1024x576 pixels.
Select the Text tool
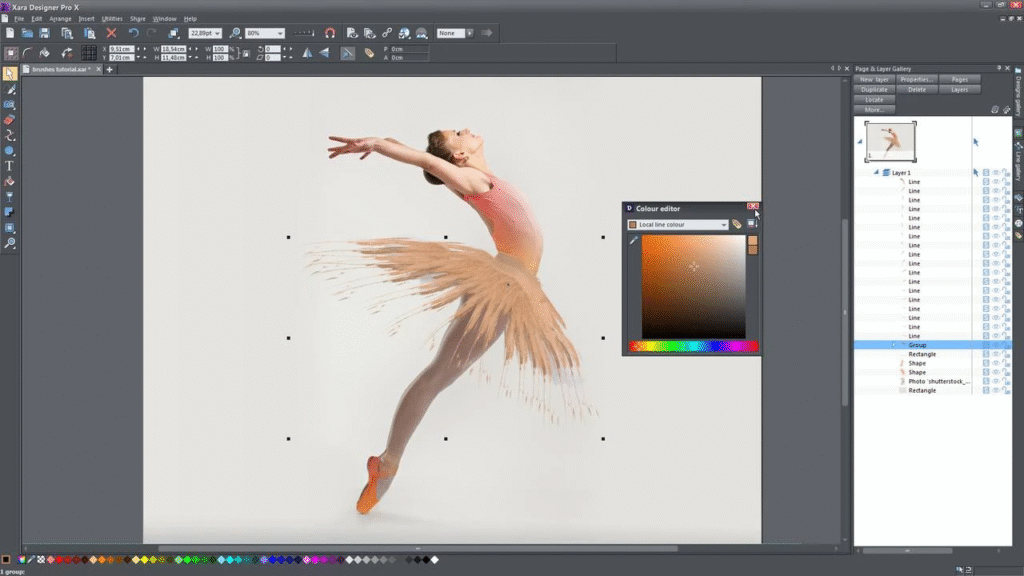pos(10,166)
